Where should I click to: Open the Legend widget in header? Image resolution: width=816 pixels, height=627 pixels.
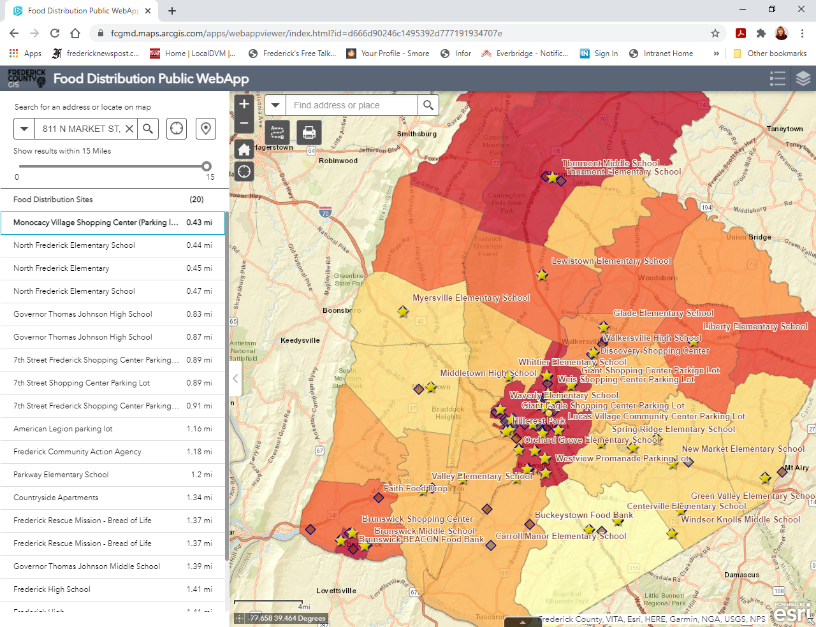[777, 79]
